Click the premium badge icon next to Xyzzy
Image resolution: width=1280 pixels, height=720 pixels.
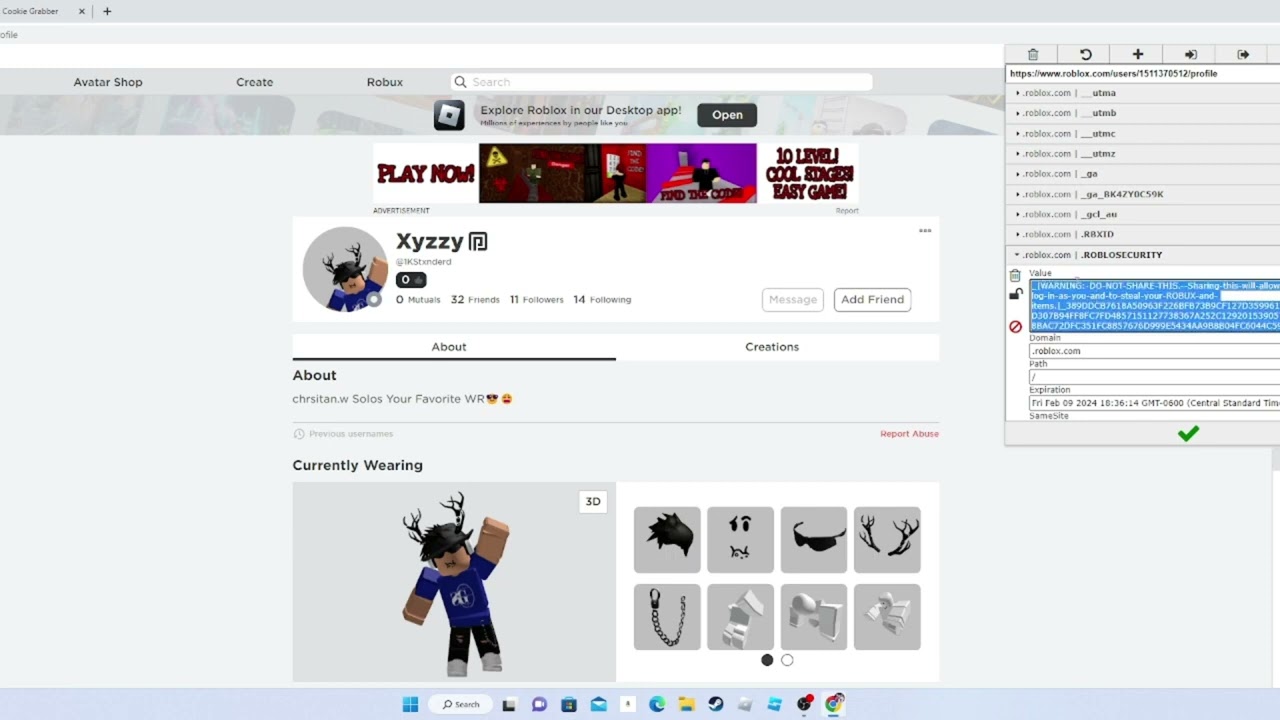(478, 242)
